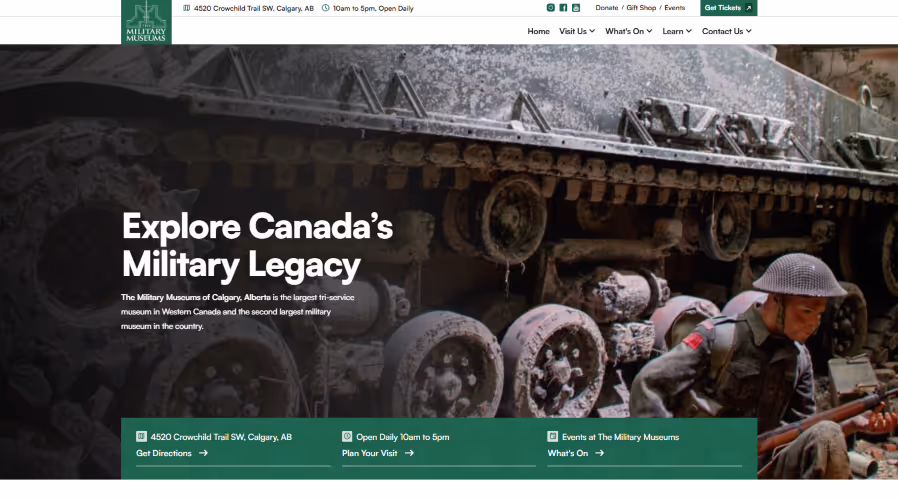This screenshot has width=898, height=500.
Task: Click the paragraph starting The Military Museums of Calgary
Action: [x=238, y=312]
